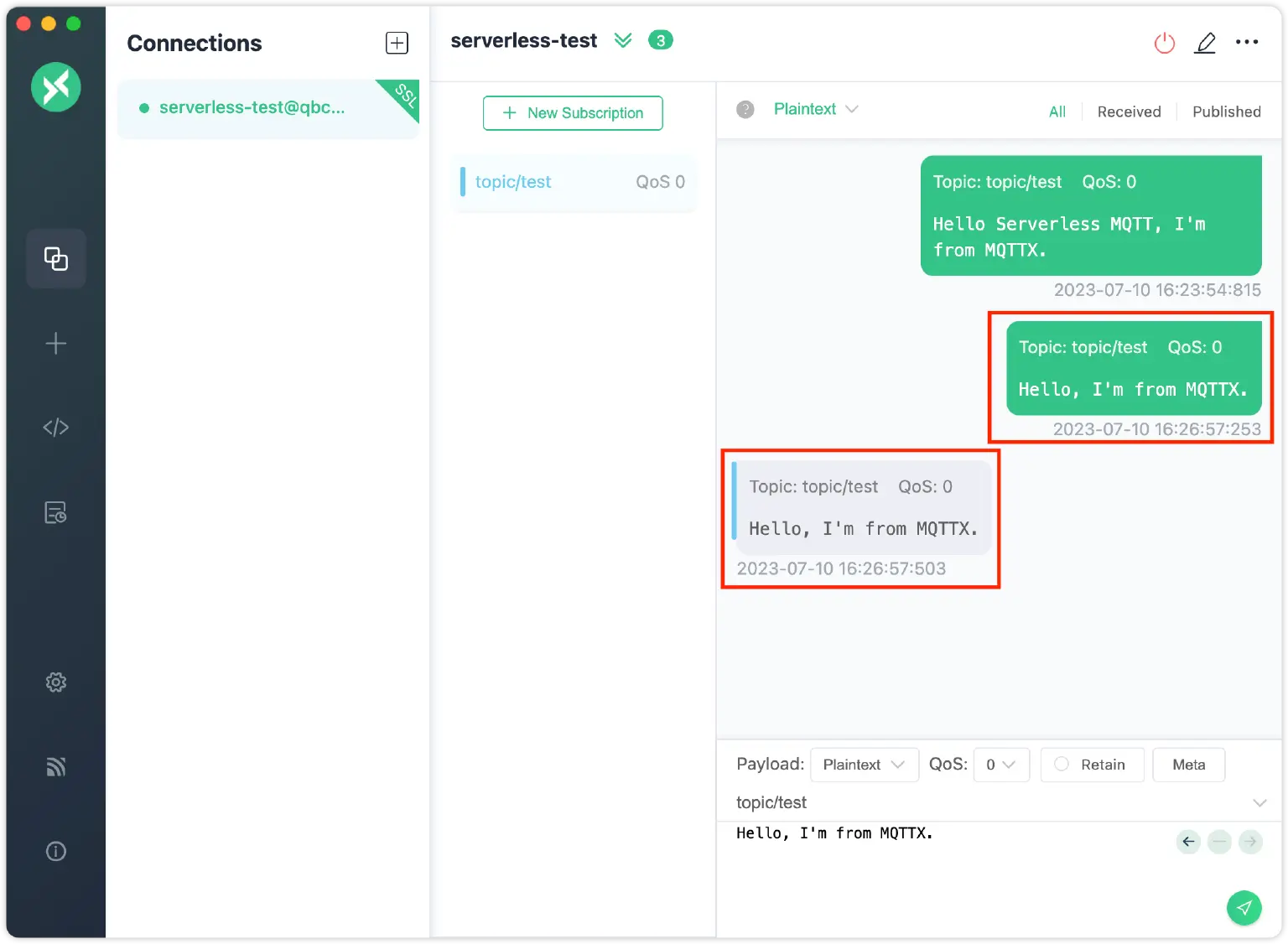
Task: Select the script editor icon in sidebar
Action: tap(55, 427)
